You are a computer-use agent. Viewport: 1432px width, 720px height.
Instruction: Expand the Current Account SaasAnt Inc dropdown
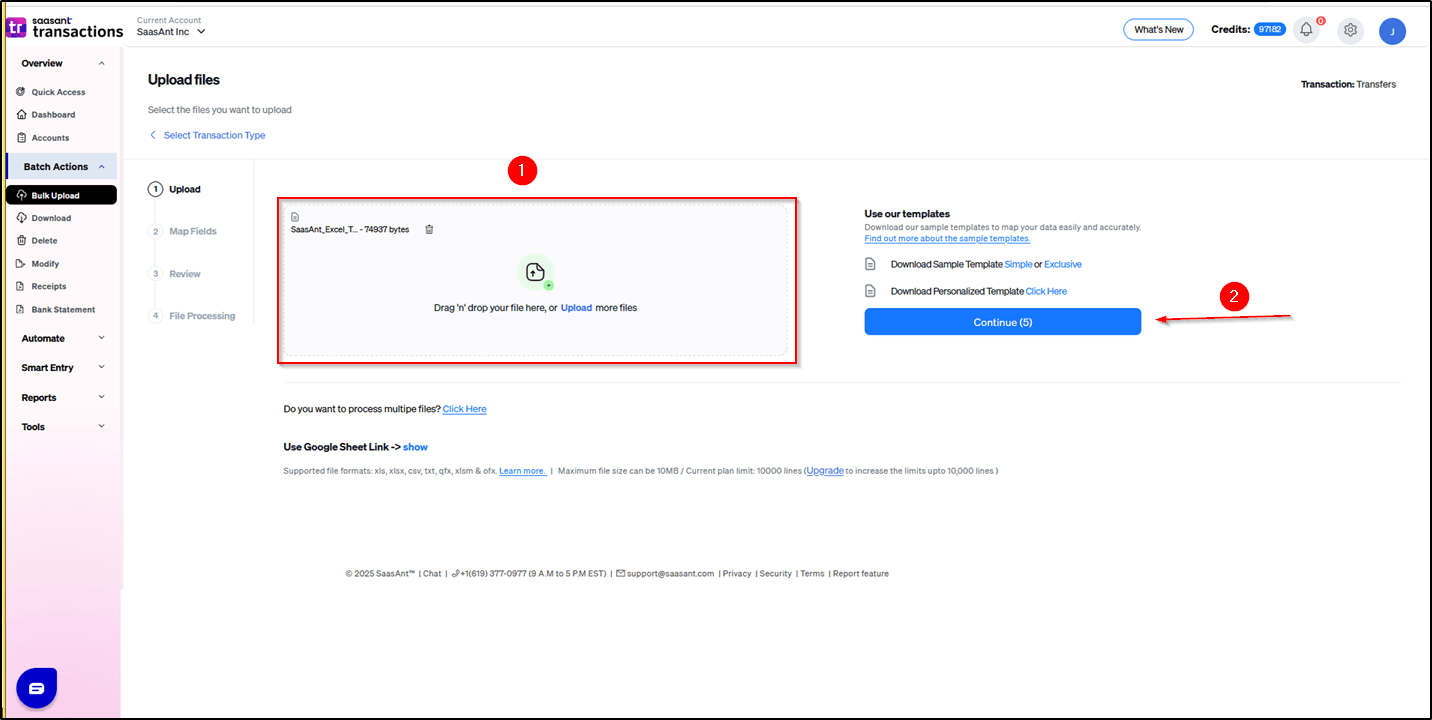[171, 32]
